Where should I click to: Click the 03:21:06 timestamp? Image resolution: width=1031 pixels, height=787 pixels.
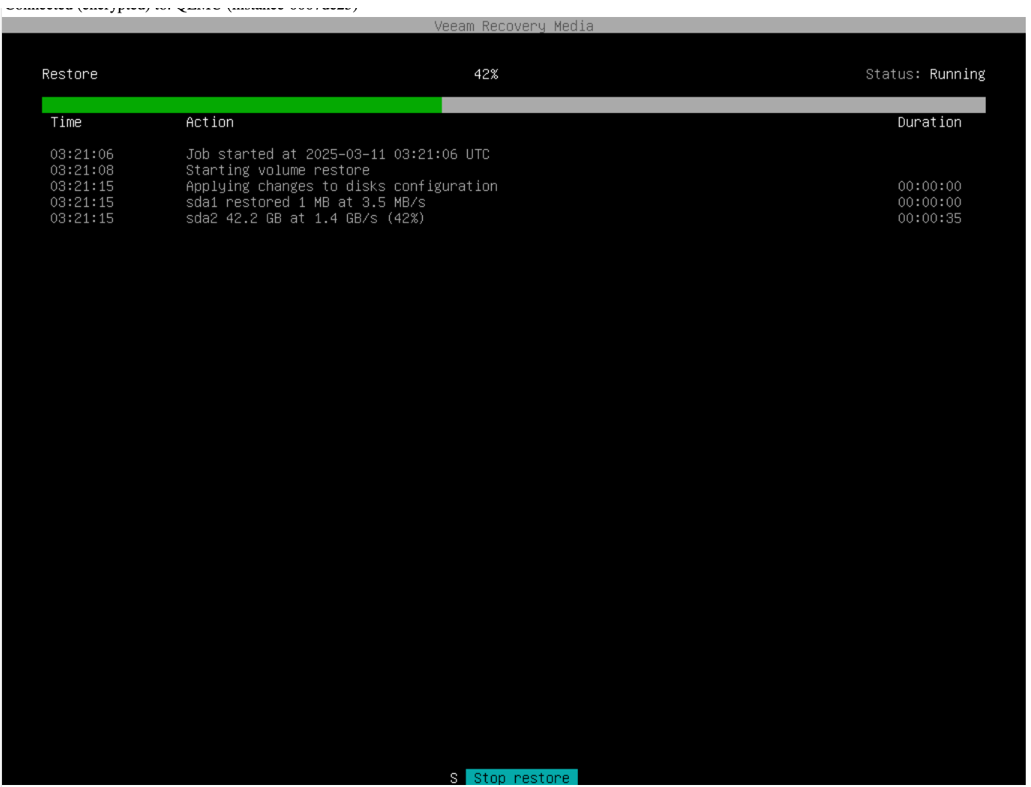(82, 154)
